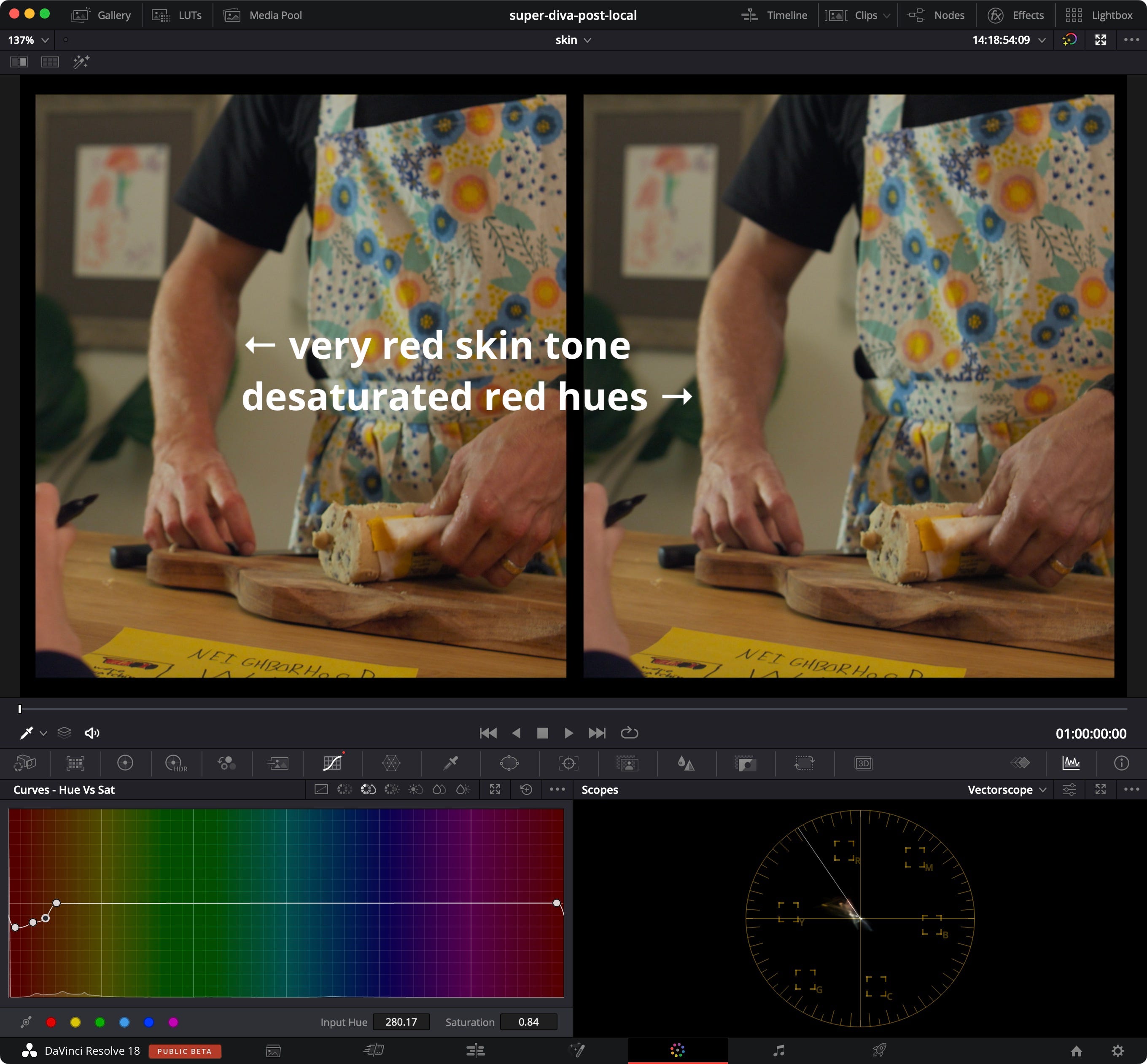Screen dimensions: 1147x1064
Task: Open the Power Window palette
Action: click(x=509, y=763)
